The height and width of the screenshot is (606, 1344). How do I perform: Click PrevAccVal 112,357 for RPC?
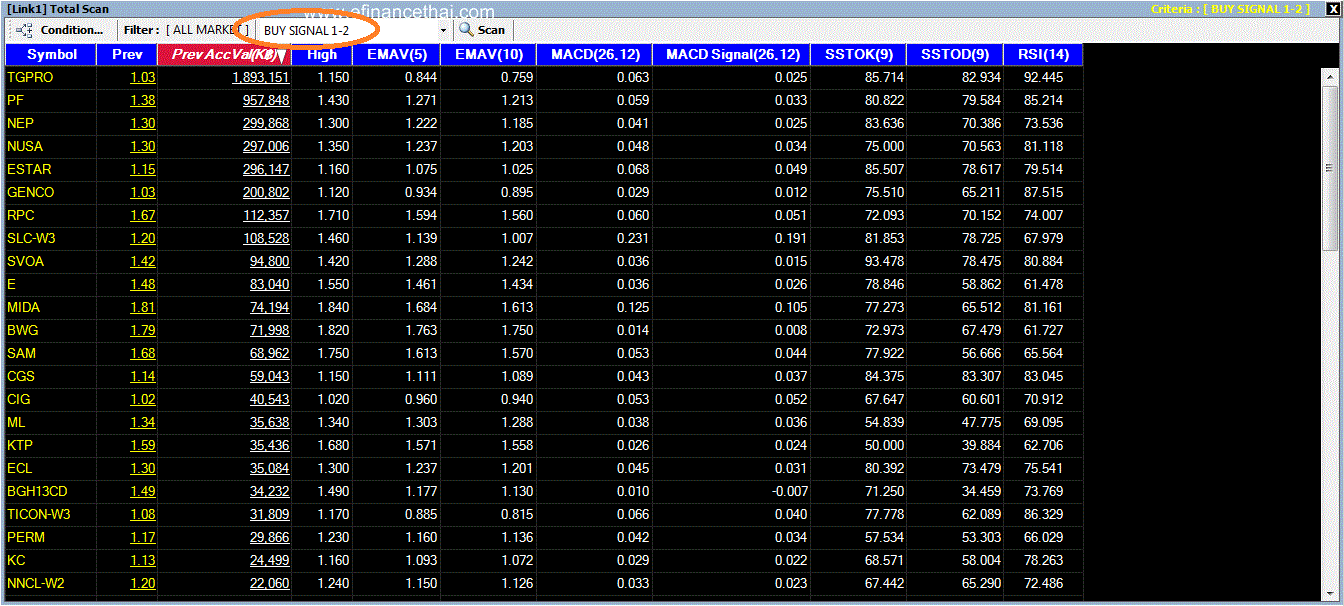(x=266, y=215)
